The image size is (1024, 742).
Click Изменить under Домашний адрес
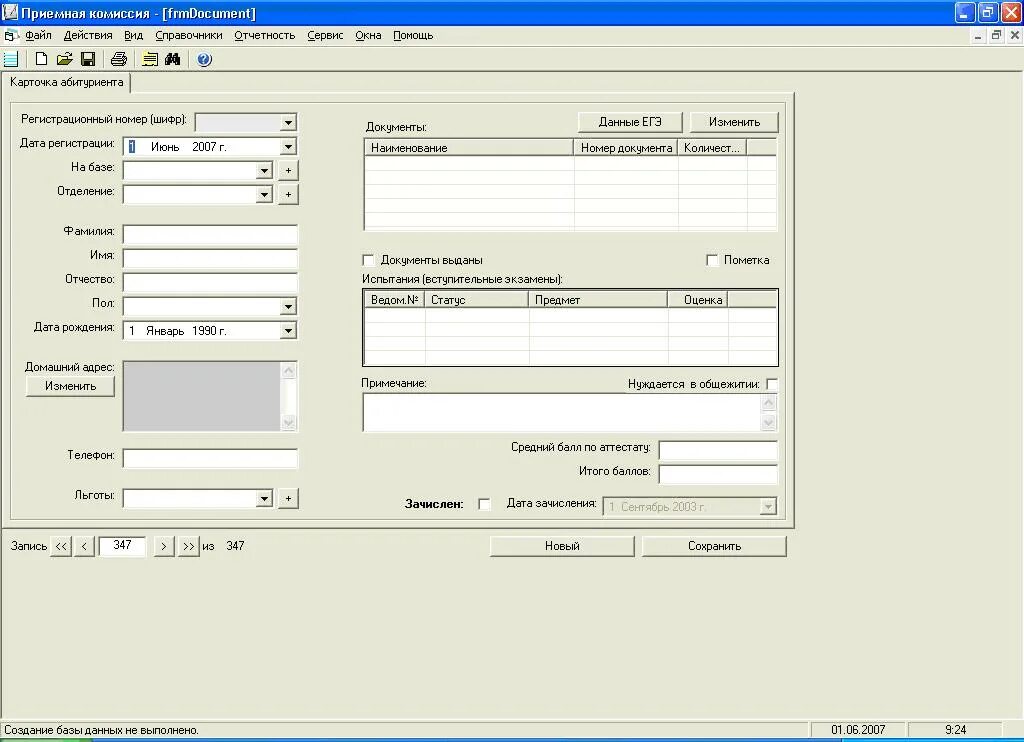click(71, 386)
